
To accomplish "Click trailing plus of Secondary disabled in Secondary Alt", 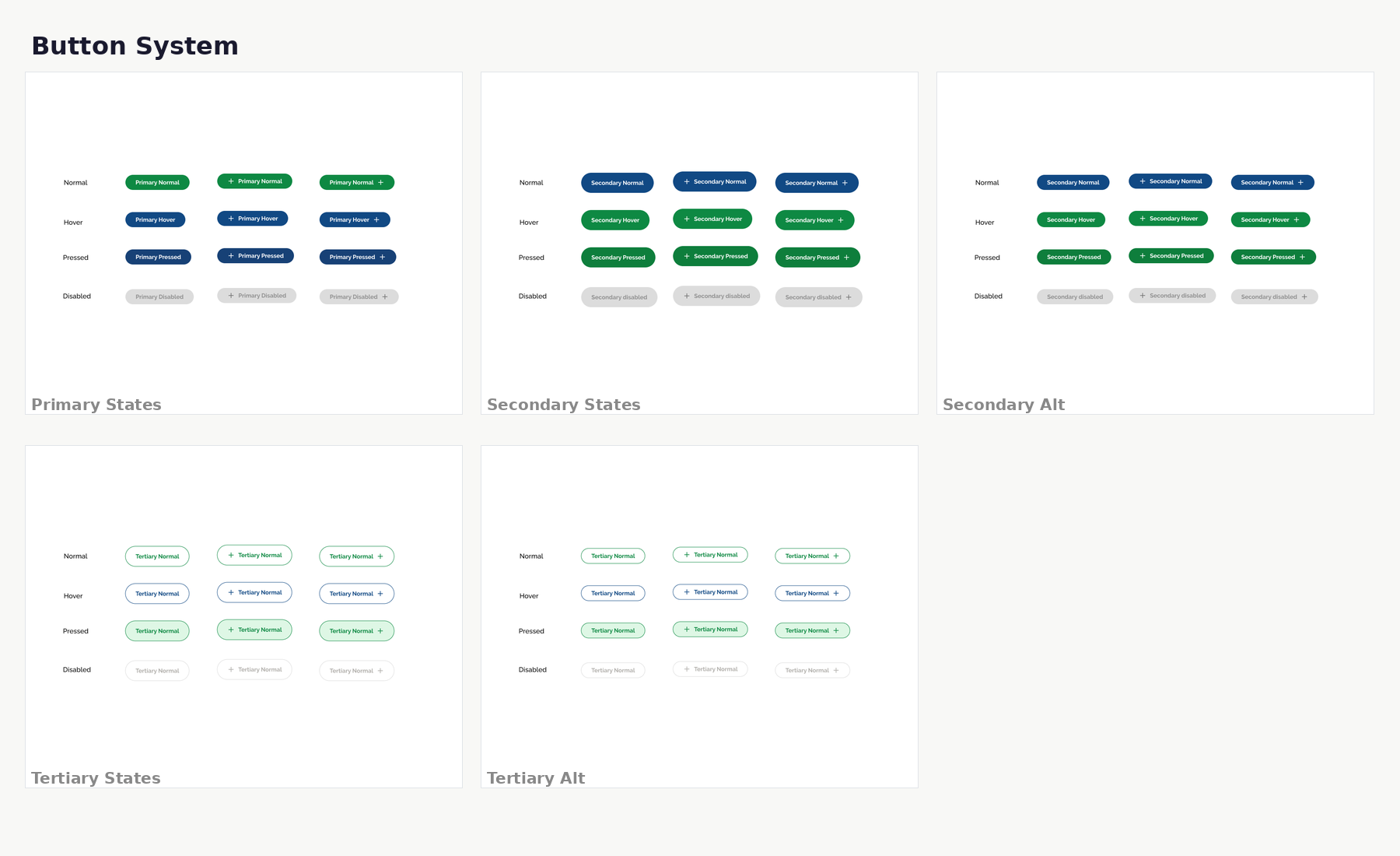I will tap(1304, 296).
